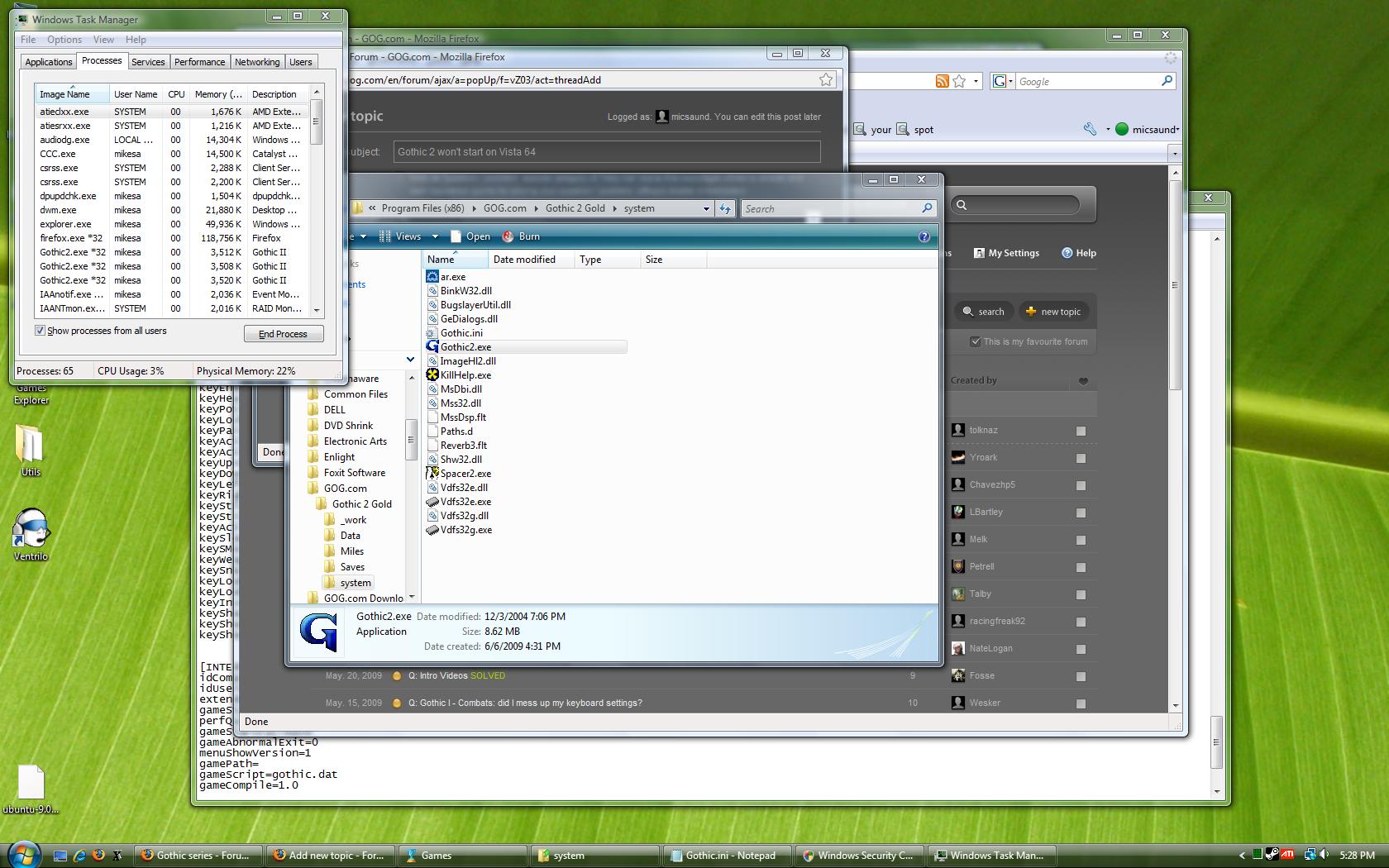Click the wrench tool icon near micsaund
The width and height of the screenshot is (1389, 868).
pos(1090,129)
